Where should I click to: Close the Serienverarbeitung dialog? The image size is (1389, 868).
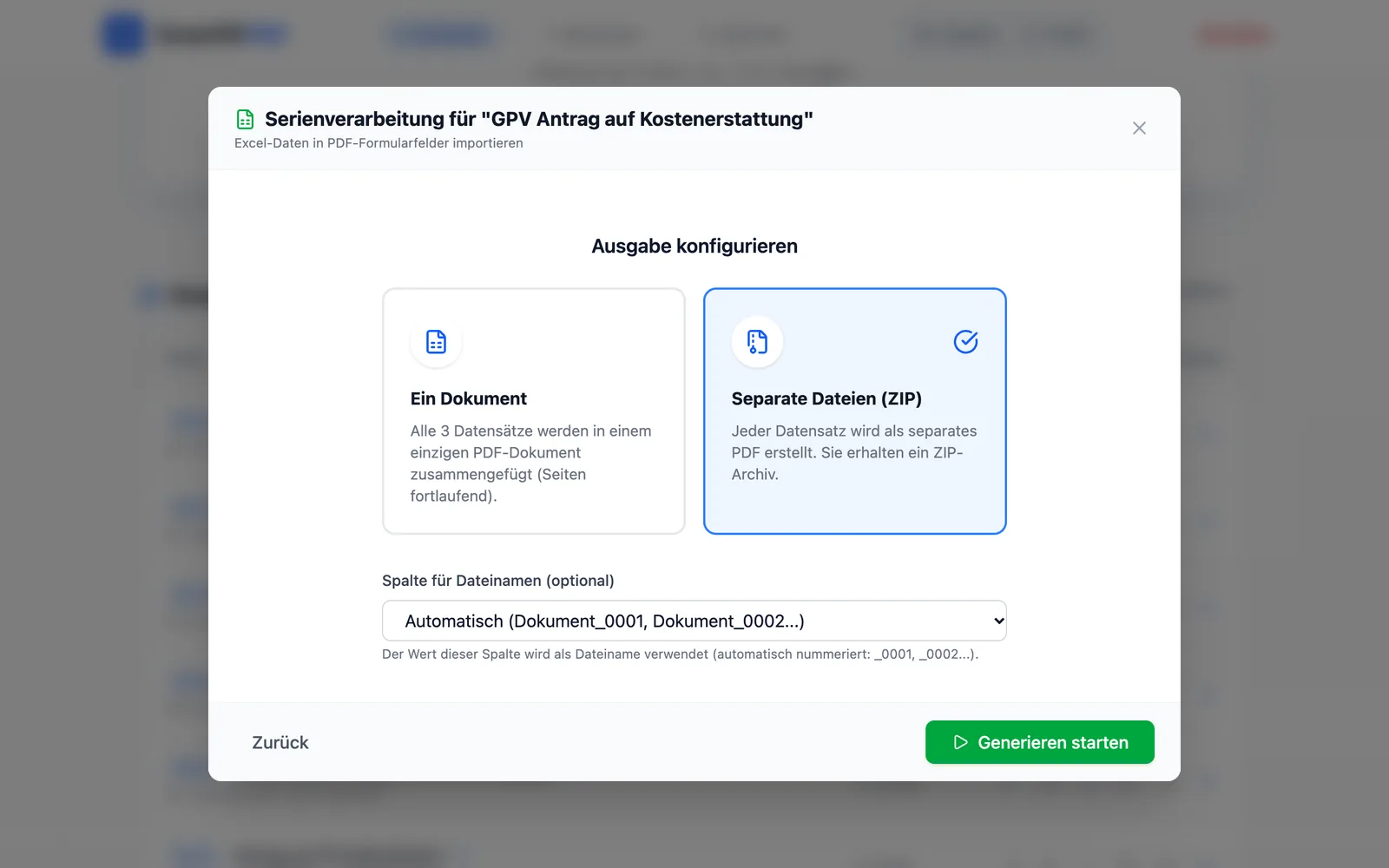(x=1139, y=128)
